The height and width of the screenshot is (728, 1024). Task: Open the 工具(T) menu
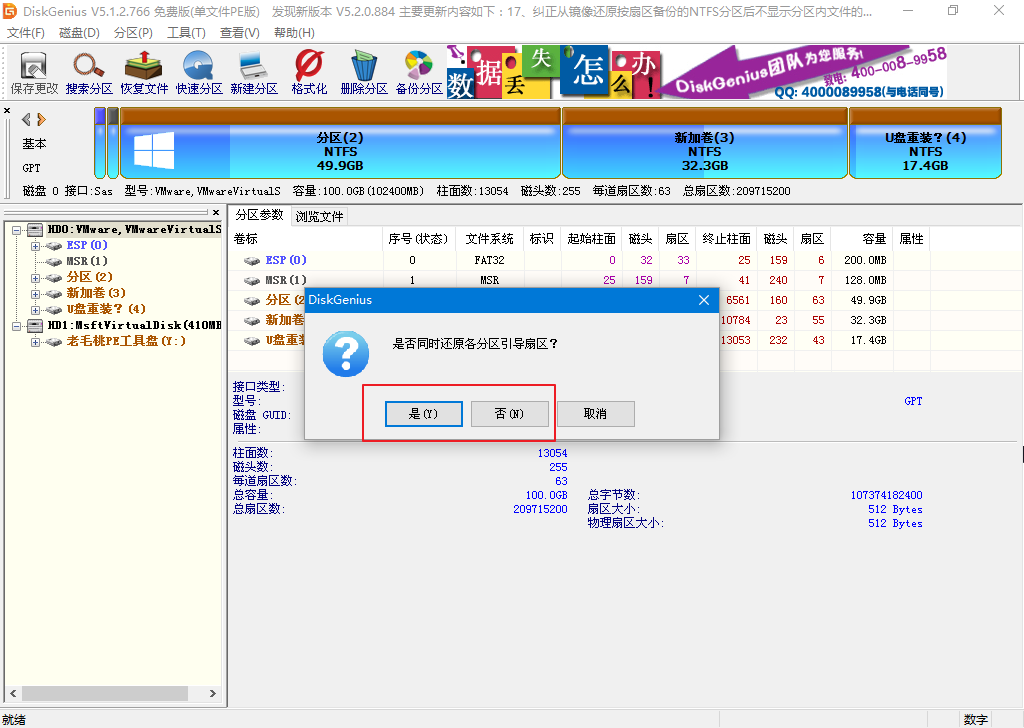(x=186, y=33)
